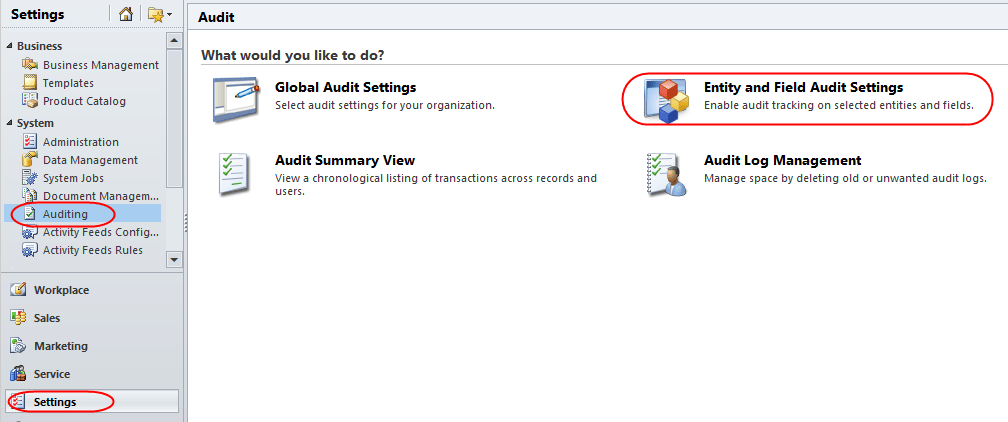Click 'Enable audit tracking on selected entities' text
The height and width of the screenshot is (422, 1008).
point(839,105)
